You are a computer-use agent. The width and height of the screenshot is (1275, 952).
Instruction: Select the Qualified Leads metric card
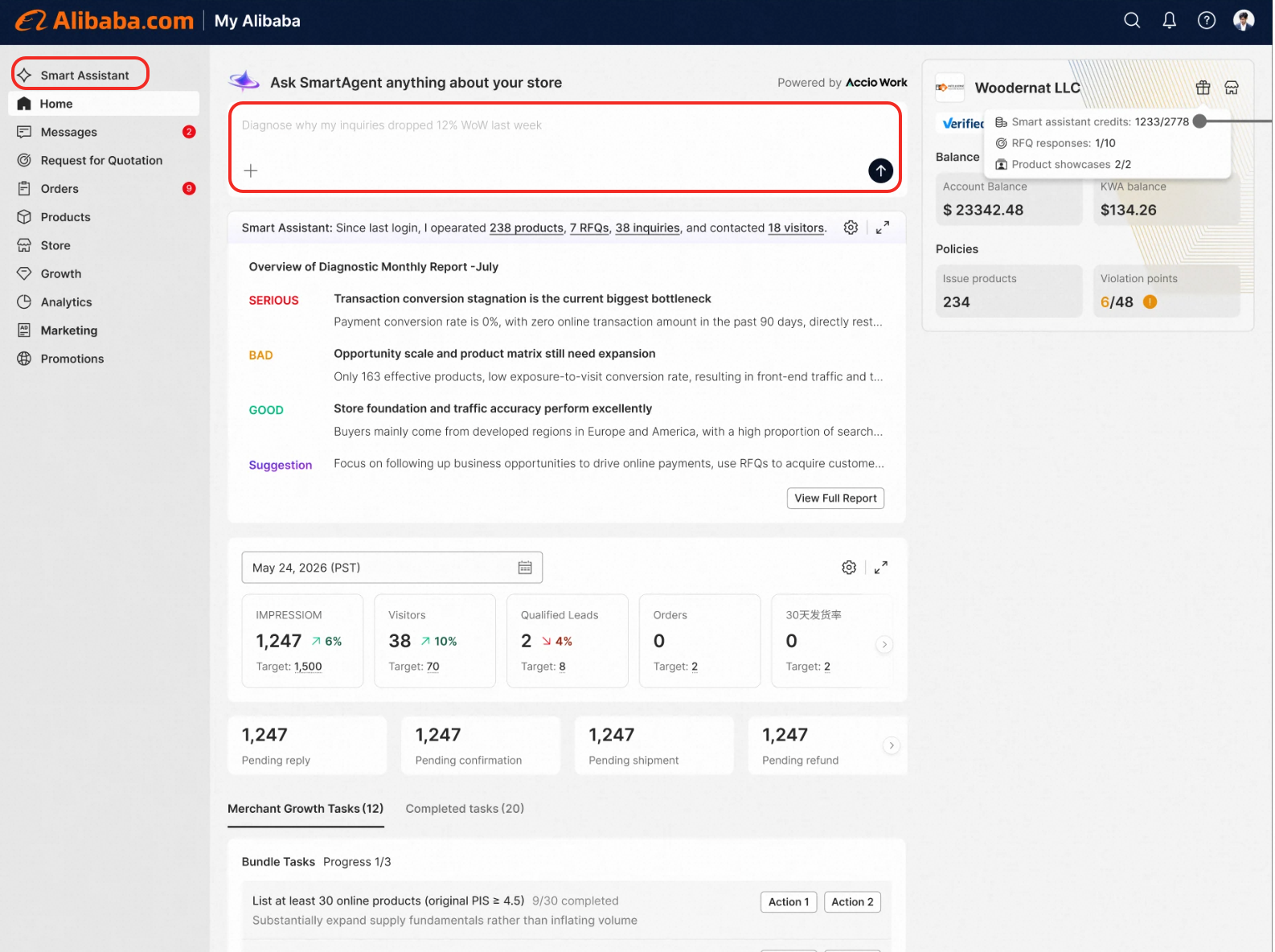point(568,641)
